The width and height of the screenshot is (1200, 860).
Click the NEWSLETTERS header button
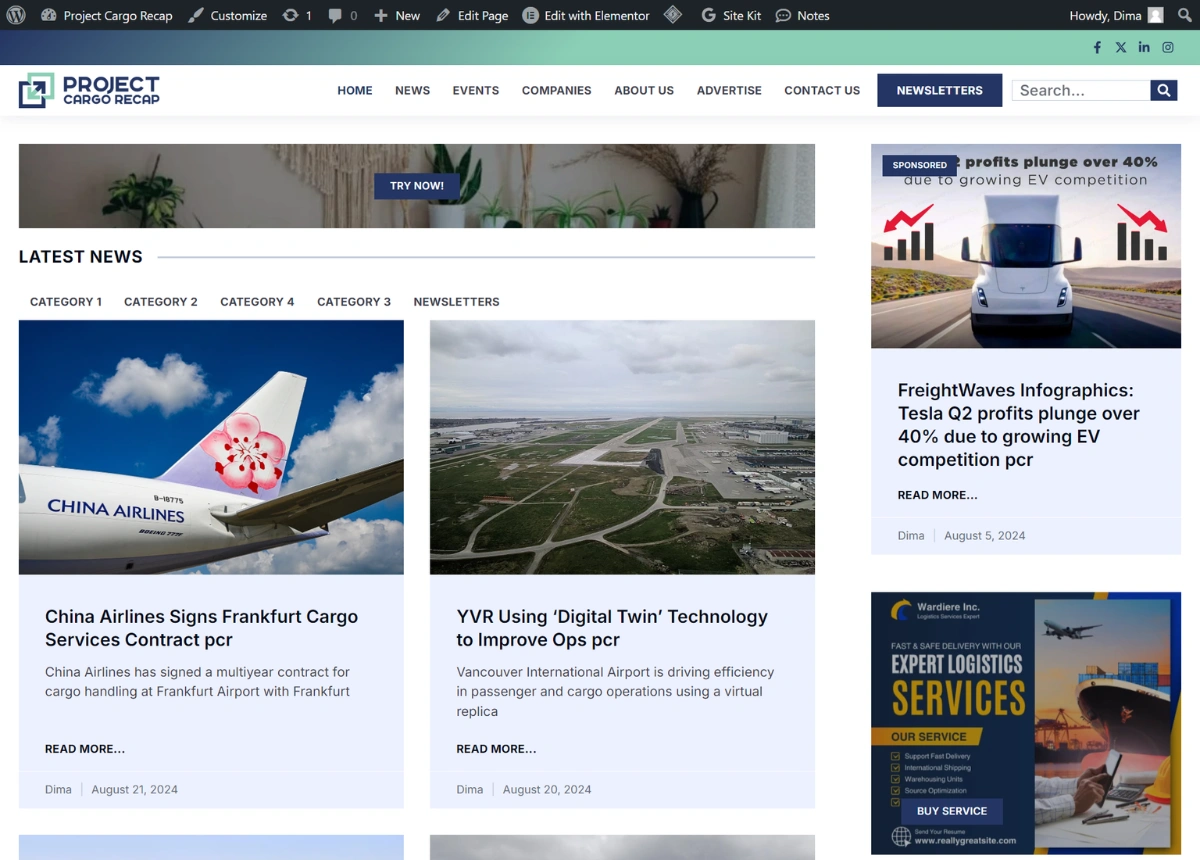(940, 90)
